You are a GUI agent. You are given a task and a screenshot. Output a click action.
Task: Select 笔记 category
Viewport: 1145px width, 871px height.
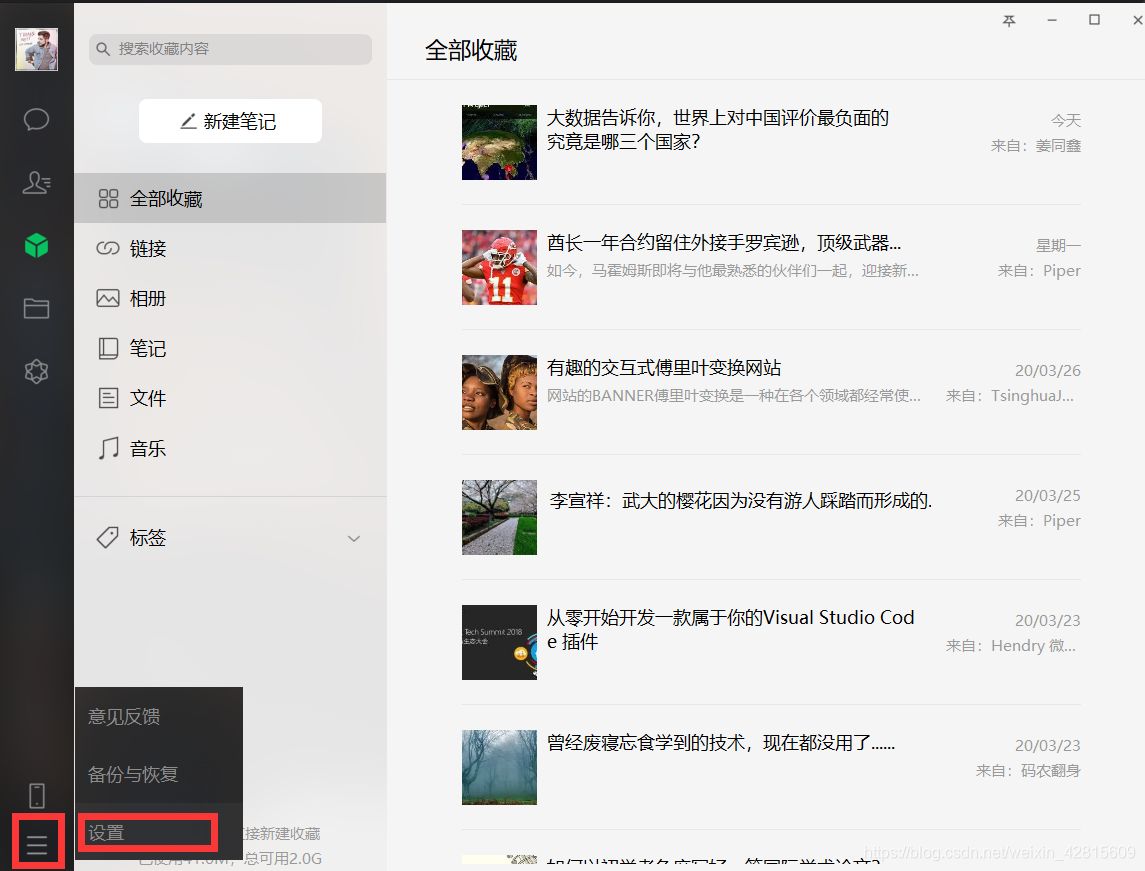pyautogui.click(x=230, y=348)
